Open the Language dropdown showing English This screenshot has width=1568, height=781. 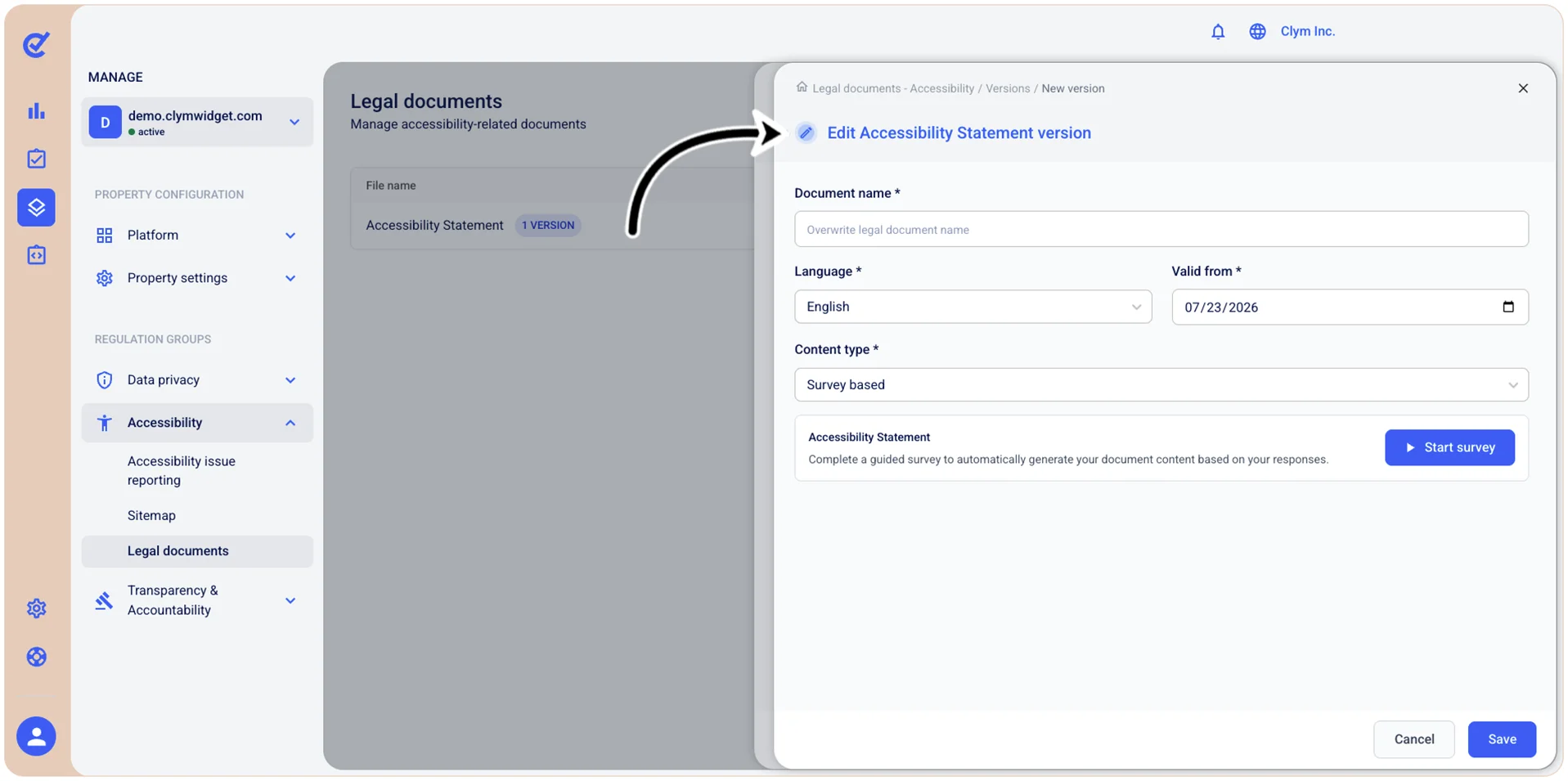(x=973, y=307)
